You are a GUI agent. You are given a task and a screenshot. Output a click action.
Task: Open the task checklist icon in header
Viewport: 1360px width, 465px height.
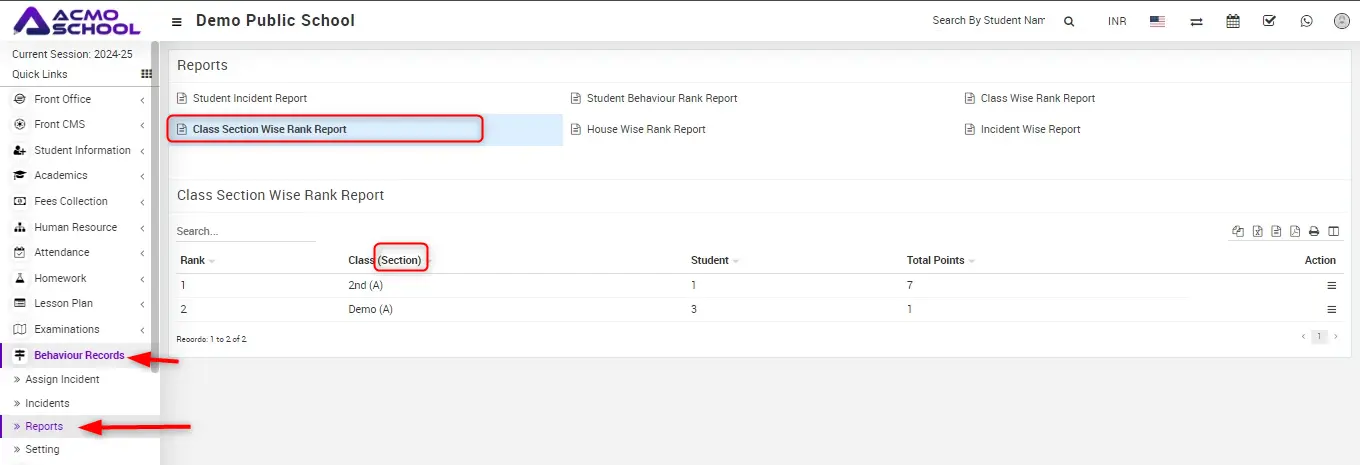1269,21
